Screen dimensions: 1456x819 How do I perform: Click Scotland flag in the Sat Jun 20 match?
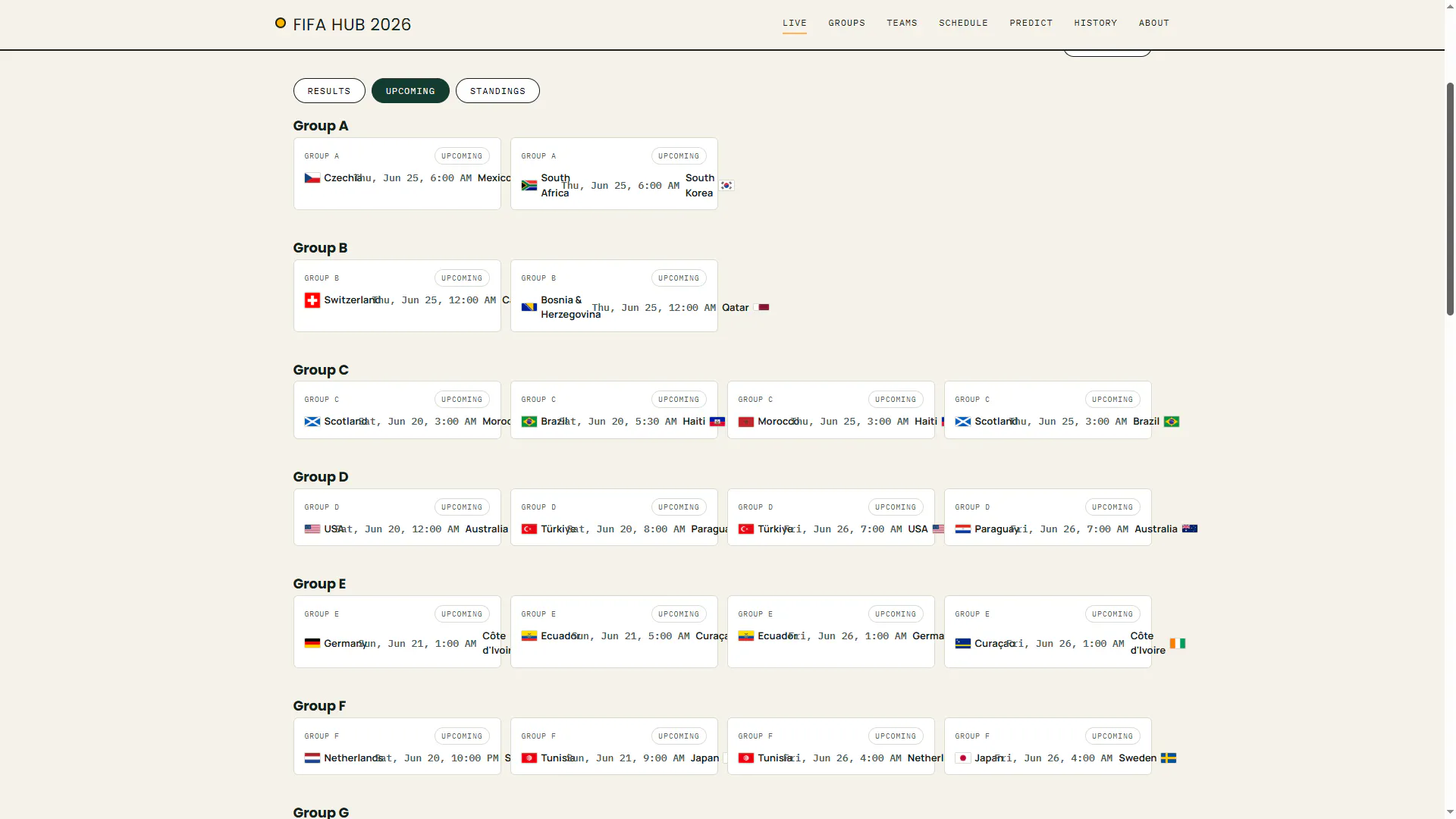point(312,422)
